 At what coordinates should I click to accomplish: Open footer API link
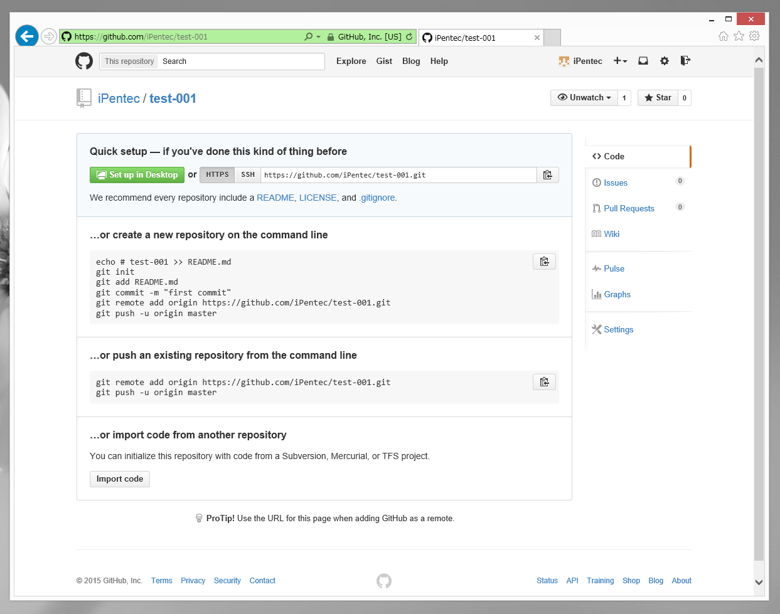(572, 581)
